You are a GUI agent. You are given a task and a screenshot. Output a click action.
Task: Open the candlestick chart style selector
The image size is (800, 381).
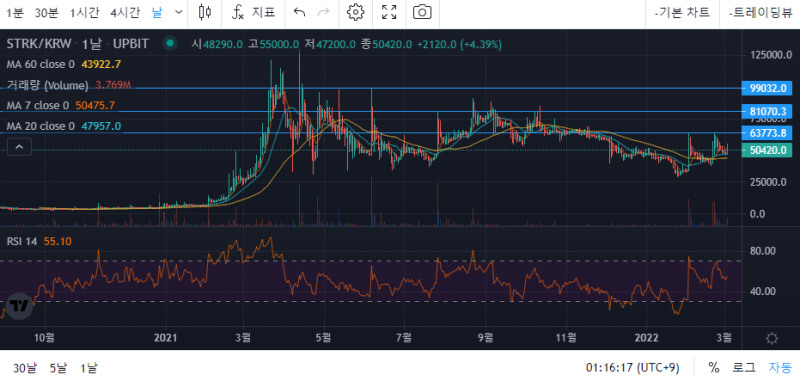click(205, 12)
